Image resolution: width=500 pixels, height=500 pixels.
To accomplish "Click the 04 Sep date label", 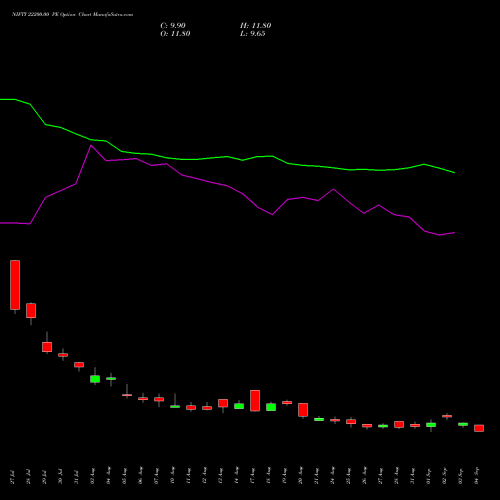I will 477,476.
